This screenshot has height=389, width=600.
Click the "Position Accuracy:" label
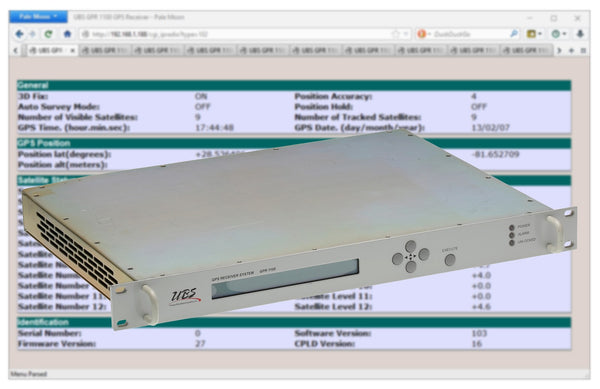(333, 96)
